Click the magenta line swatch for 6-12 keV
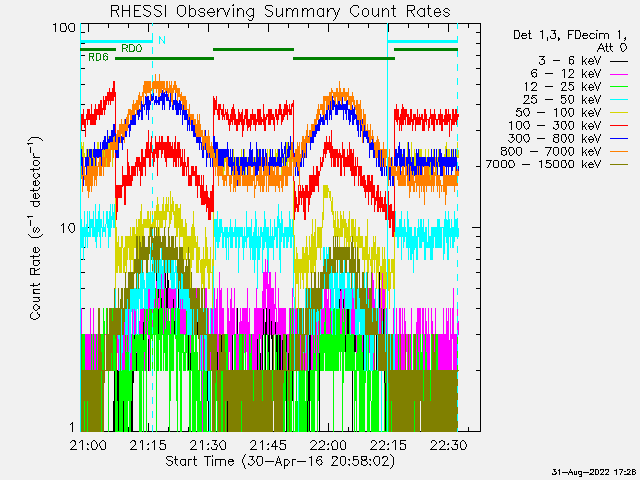Viewport: 640px width, 480px height. [619, 74]
